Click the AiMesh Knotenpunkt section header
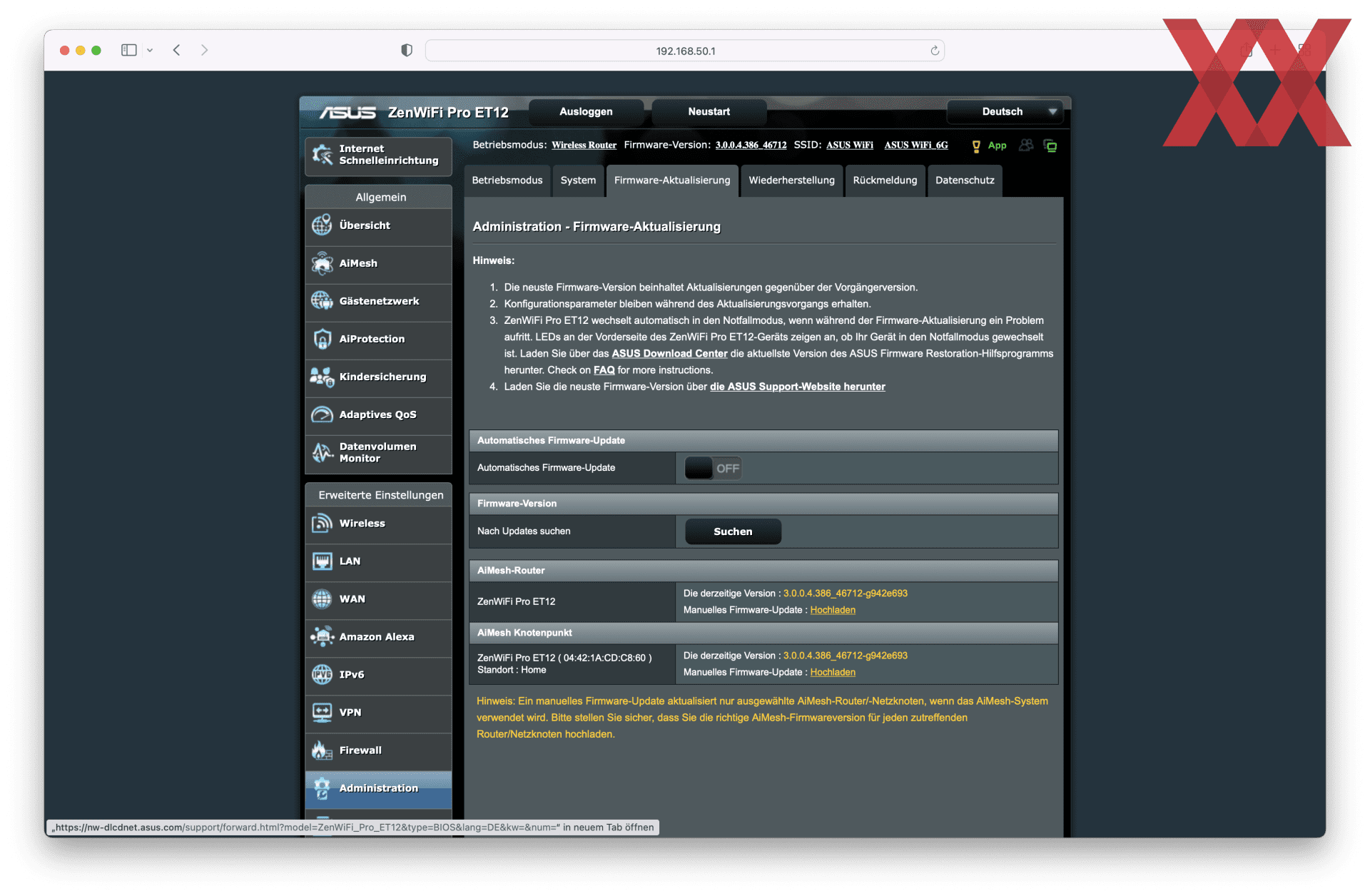Screen dimensions: 1370x896 (x=763, y=633)
